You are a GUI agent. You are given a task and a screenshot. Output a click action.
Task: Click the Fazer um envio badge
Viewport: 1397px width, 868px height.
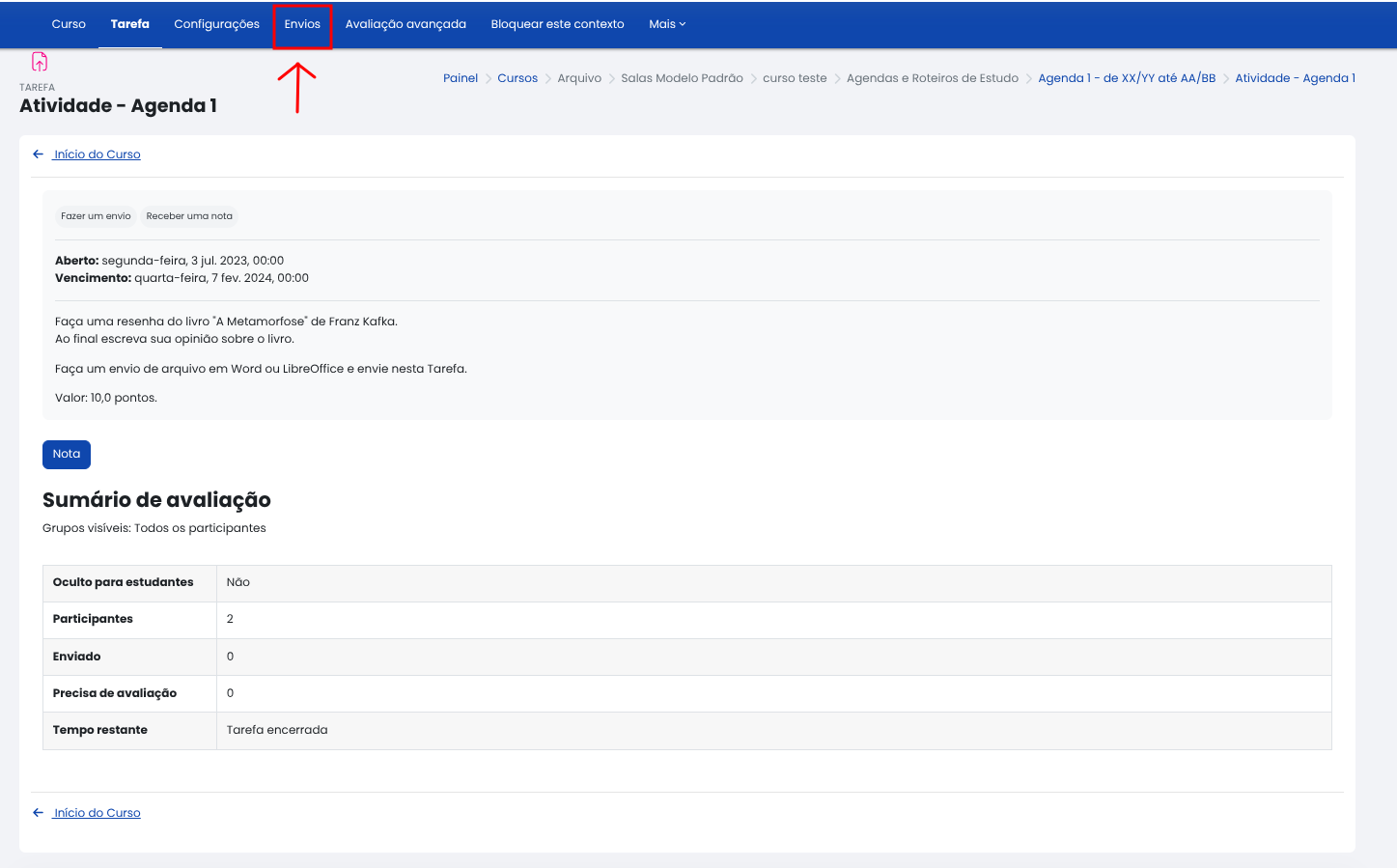[x=96, y=216]
